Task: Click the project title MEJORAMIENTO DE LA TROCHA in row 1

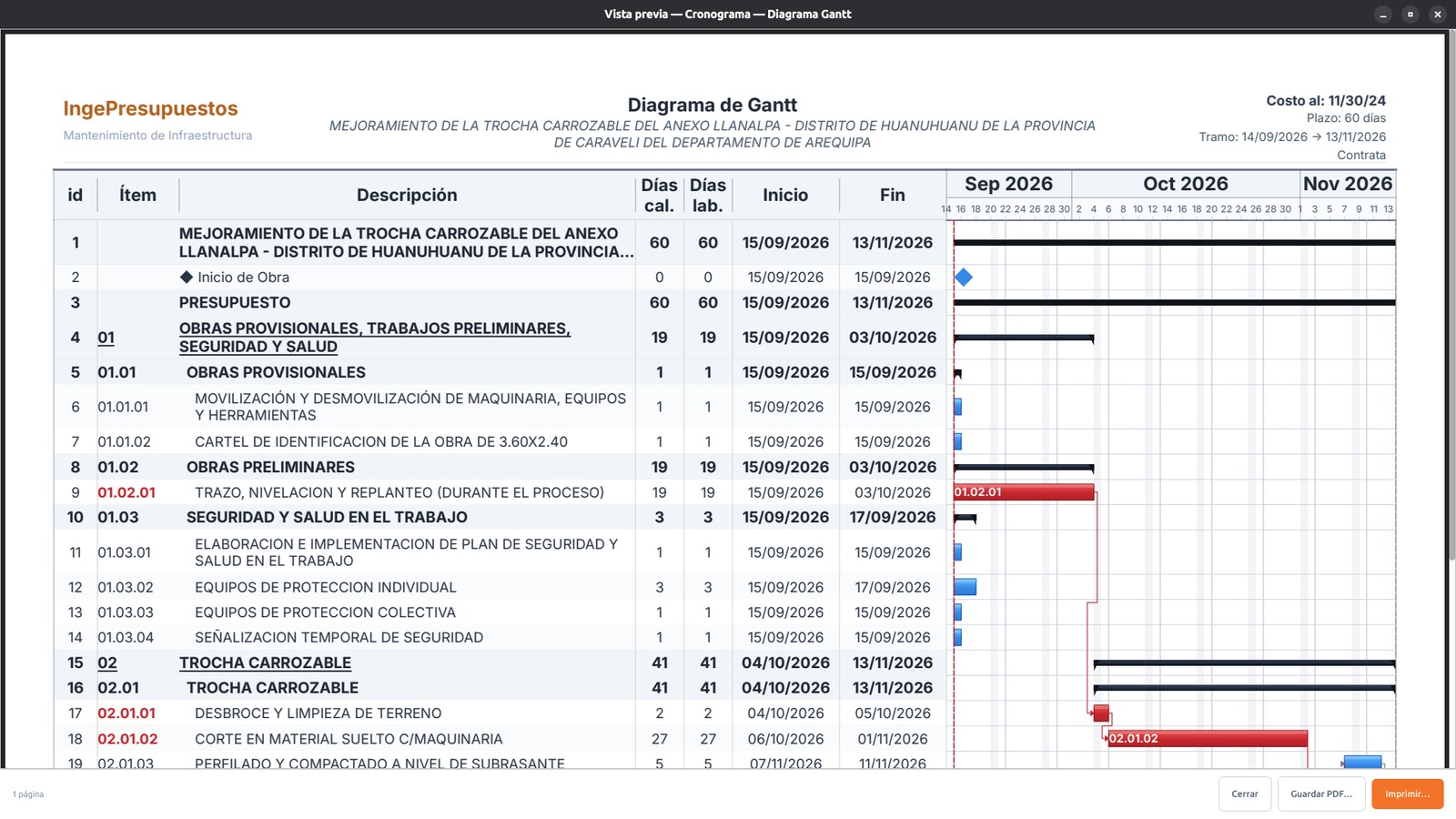Action: click(406, 243)
